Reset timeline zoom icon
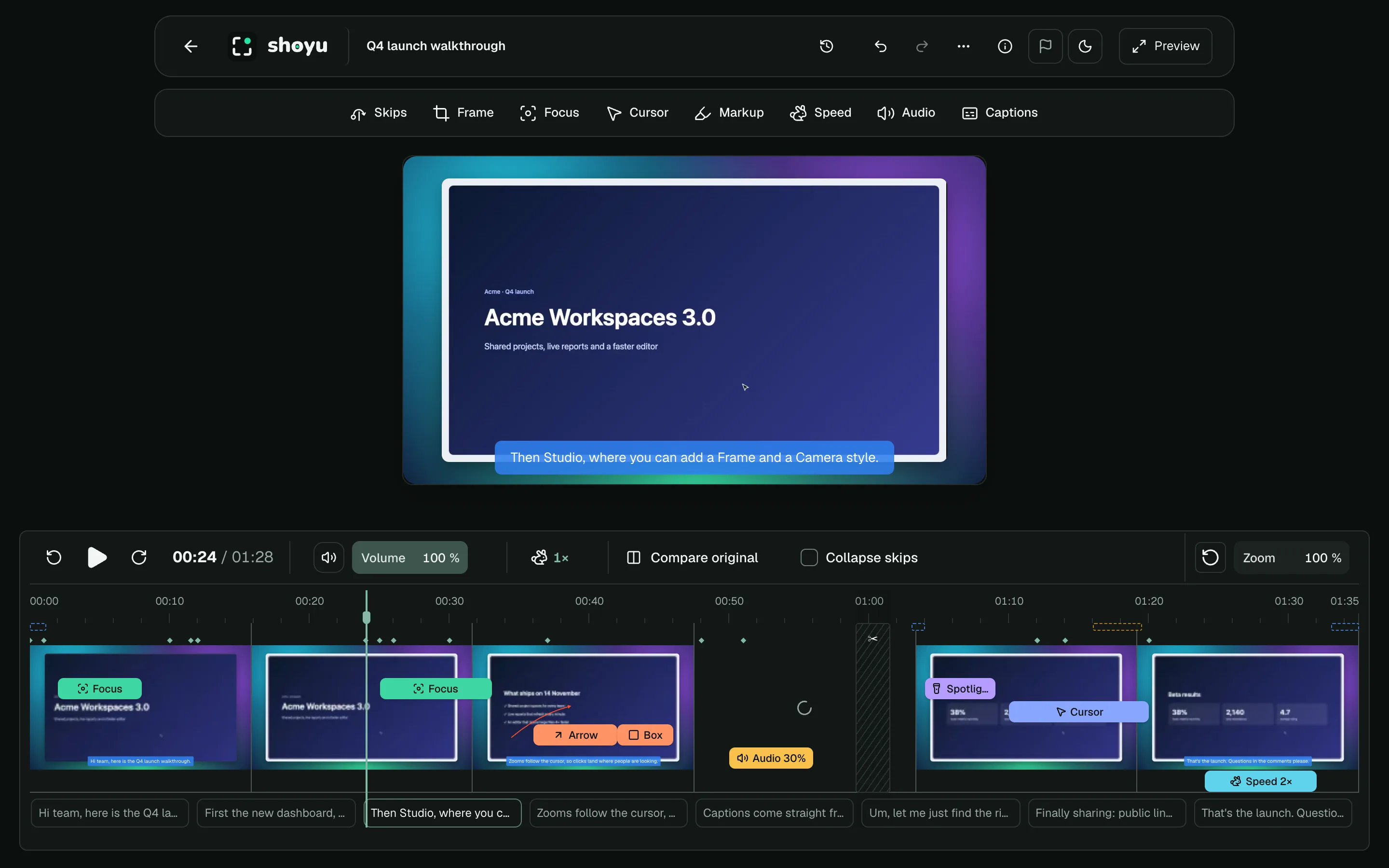1389x868 pixels. (1210, 557)
